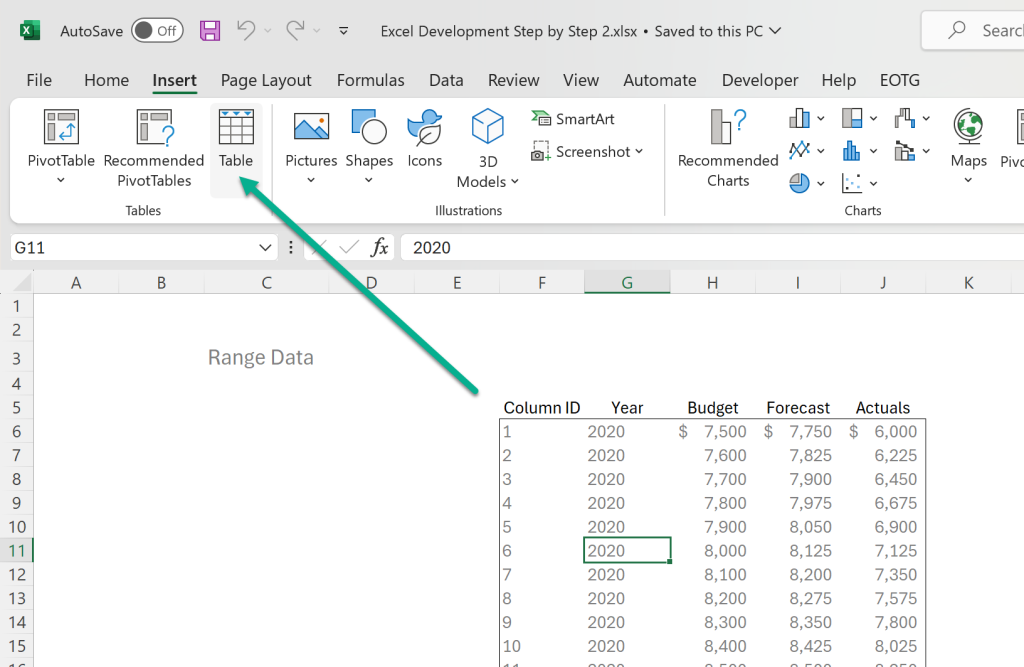Open the Name Box dropdown arrow
The height and width of the screenshot is (667, 1024).
point(264,248)
